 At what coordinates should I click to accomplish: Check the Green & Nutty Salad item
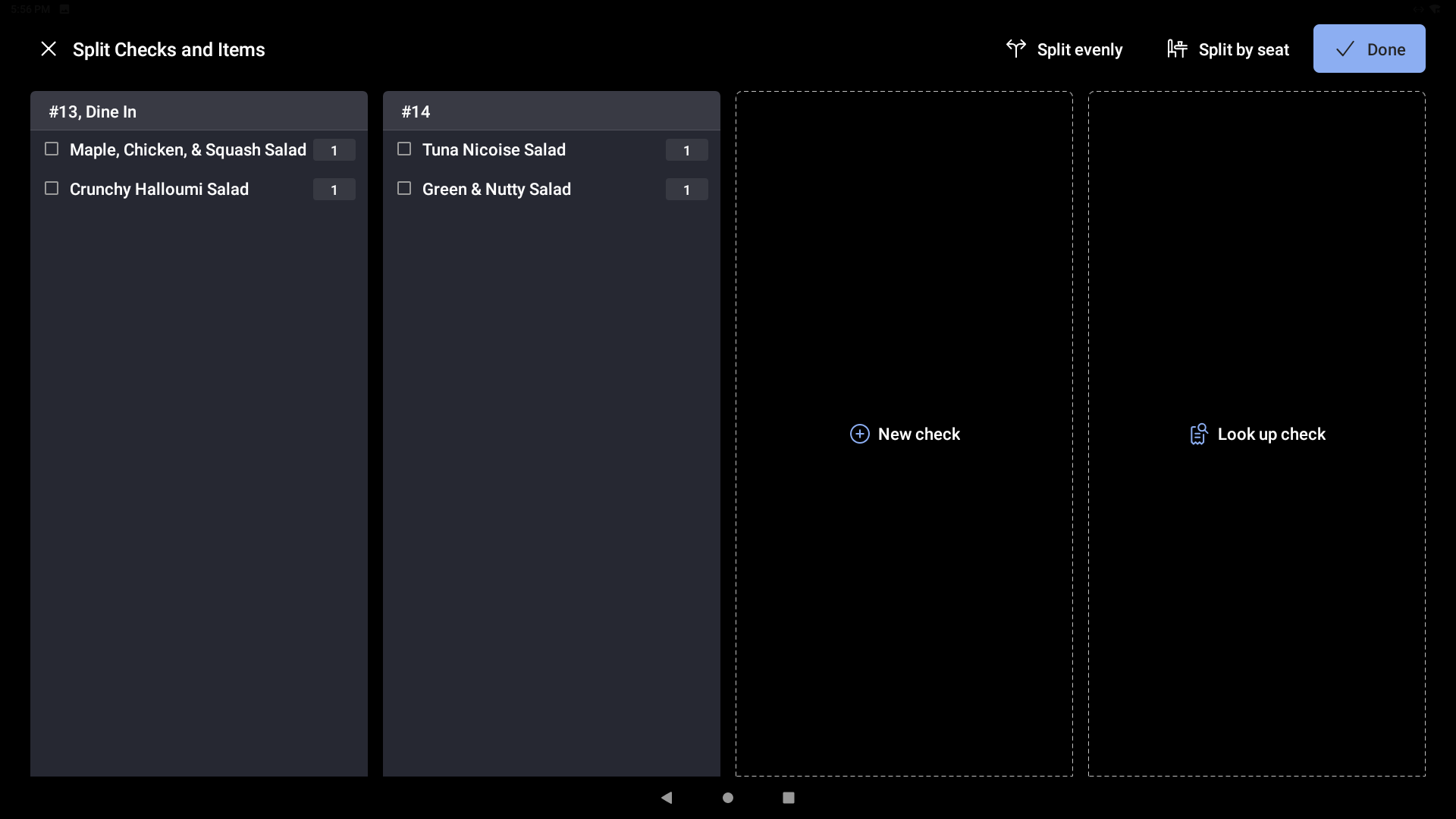click(403, 189)
